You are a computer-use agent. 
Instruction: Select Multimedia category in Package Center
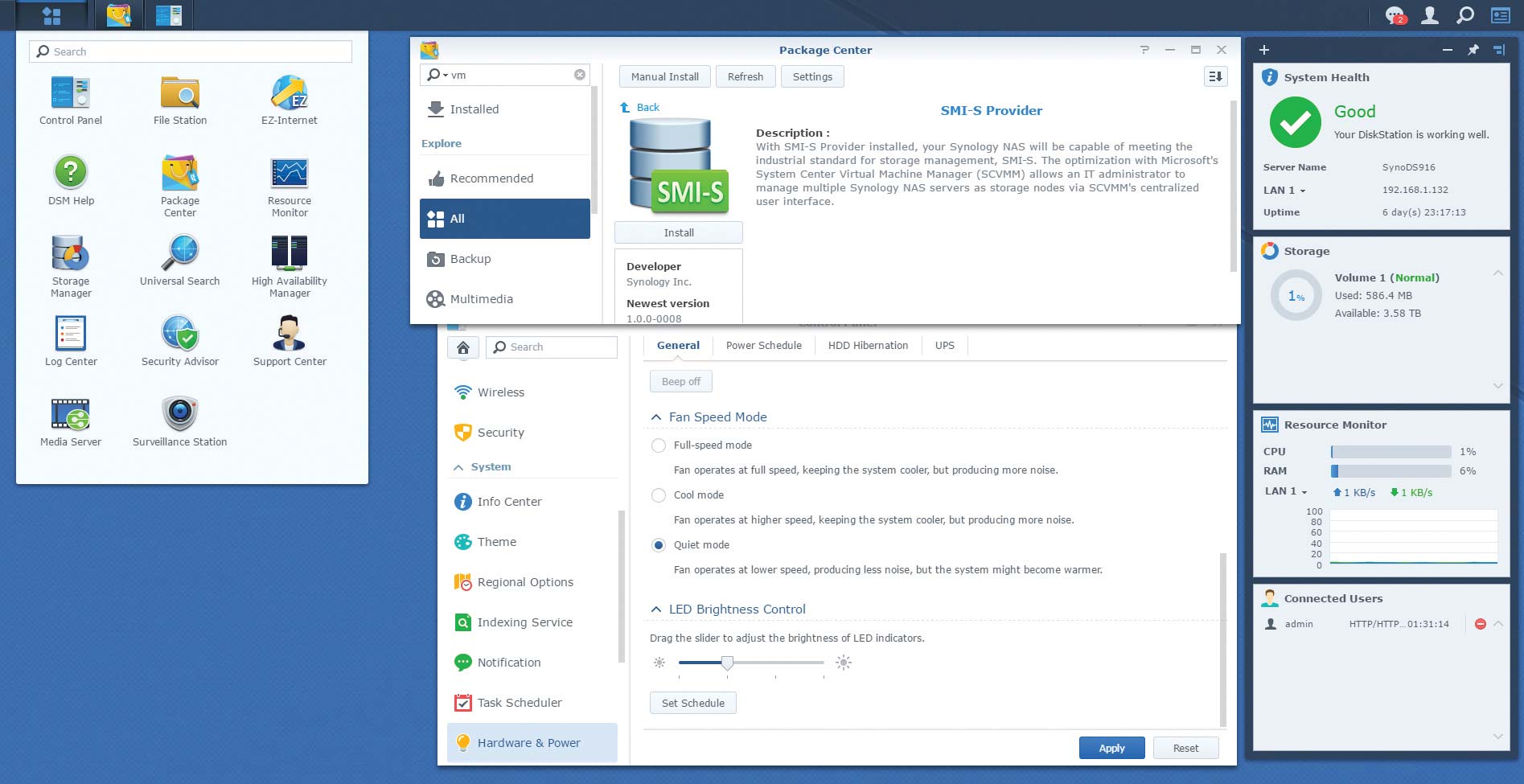pos(505,299)
